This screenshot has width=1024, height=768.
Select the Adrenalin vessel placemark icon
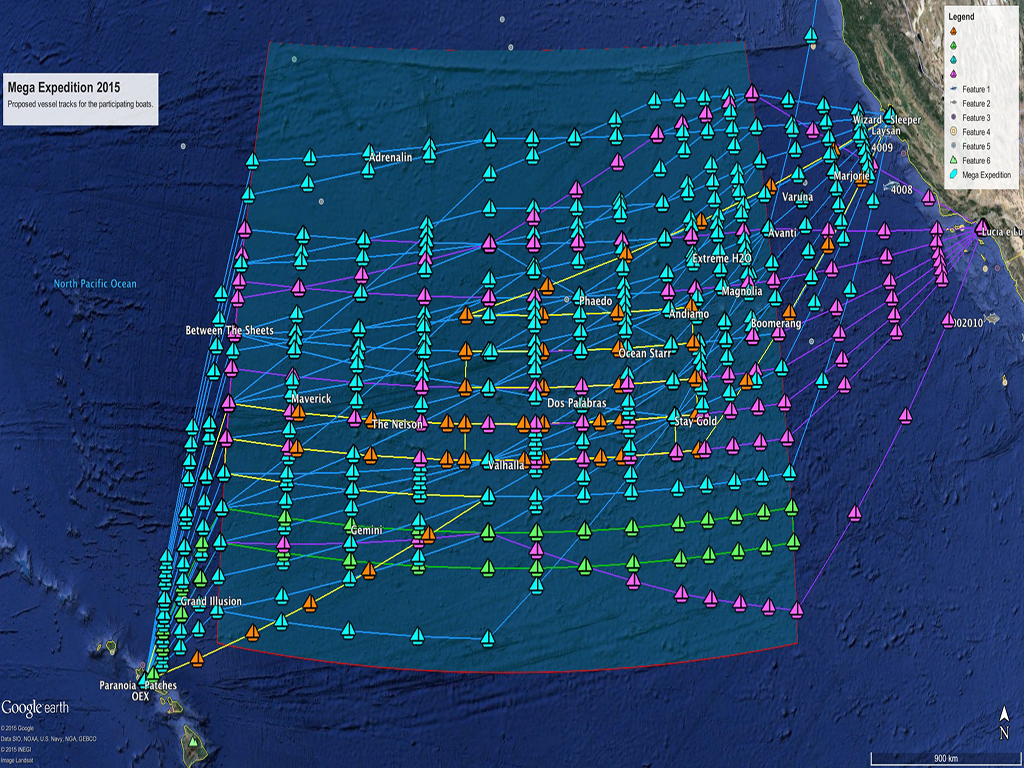point(368,152)
